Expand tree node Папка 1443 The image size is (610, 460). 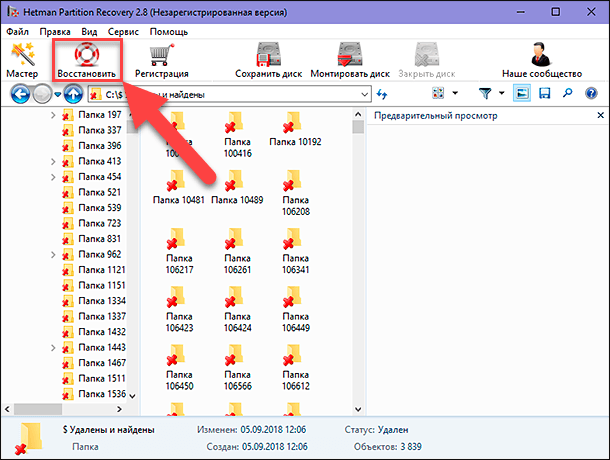[x=53, y=348]
